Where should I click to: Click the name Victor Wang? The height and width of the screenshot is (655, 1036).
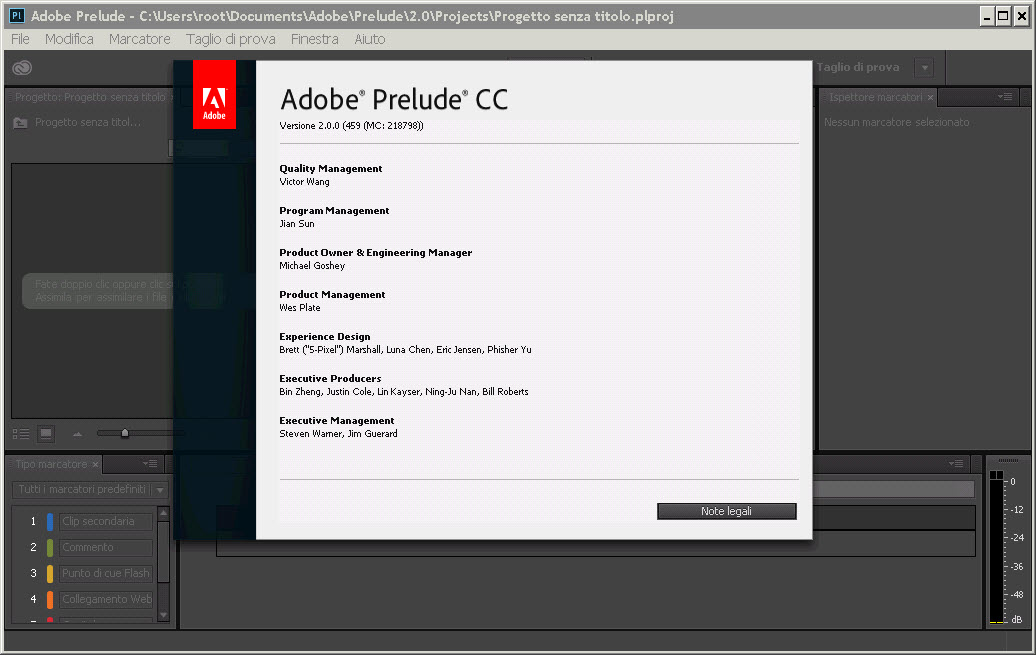(x=304, y=182)
